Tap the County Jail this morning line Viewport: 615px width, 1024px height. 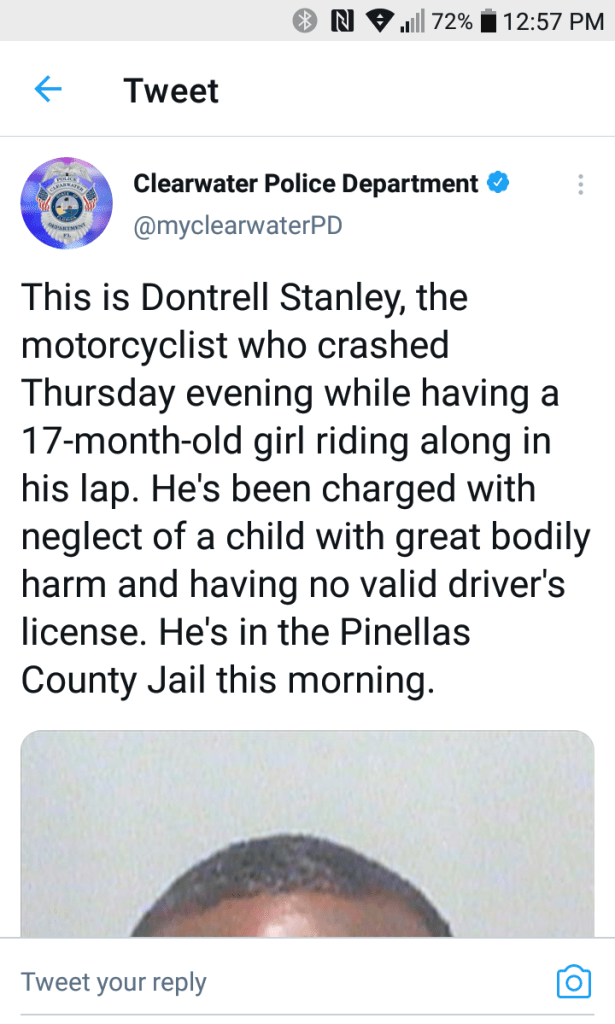click(228, 681)
